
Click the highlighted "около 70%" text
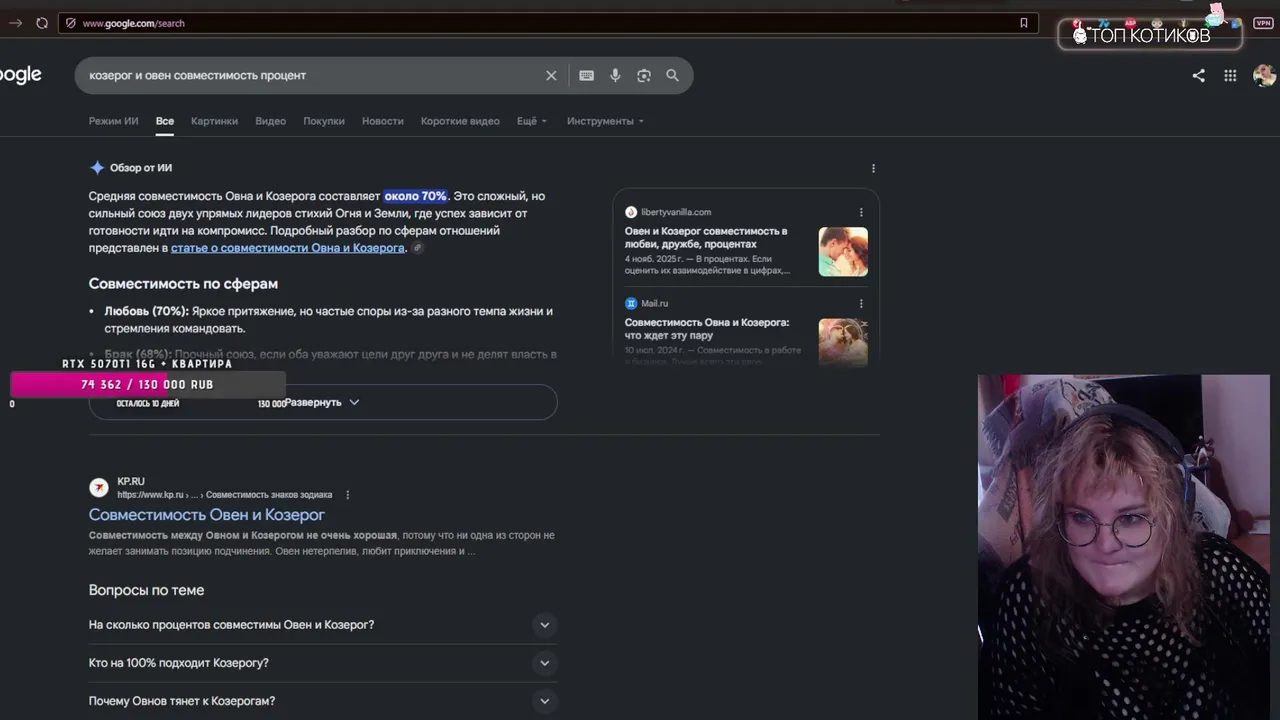click(x=416, y=196)
